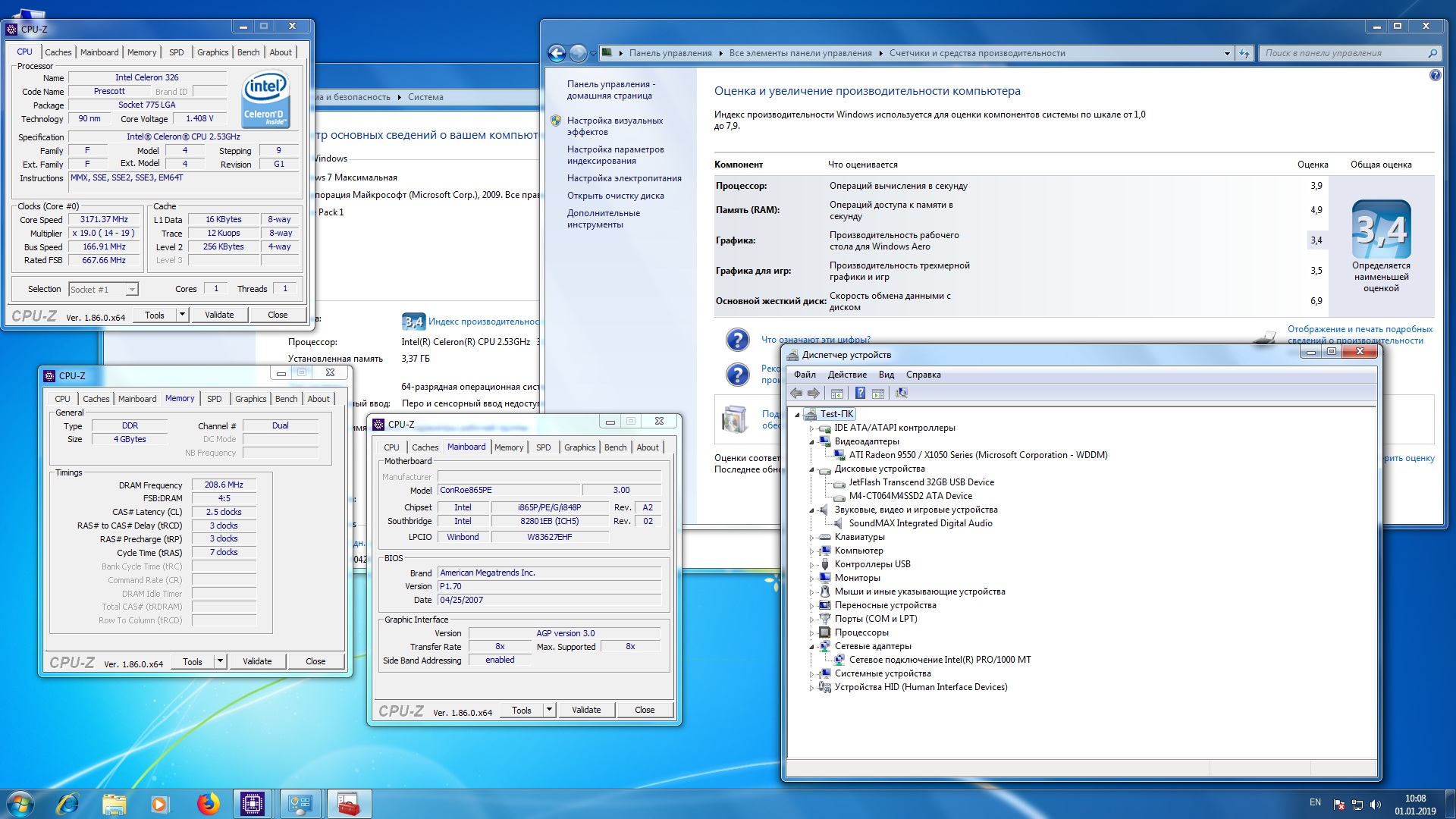The image size is (1456, 819).
Task: Click Validate in the Mainboard CPU-Z window
Action: [x=585, y=710]
